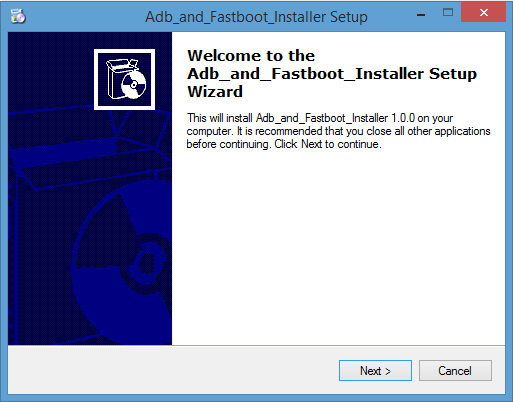The width and height of the screenshot is (513, 402).
Task: Click the empty white area below the description
Action: [338, 247]
